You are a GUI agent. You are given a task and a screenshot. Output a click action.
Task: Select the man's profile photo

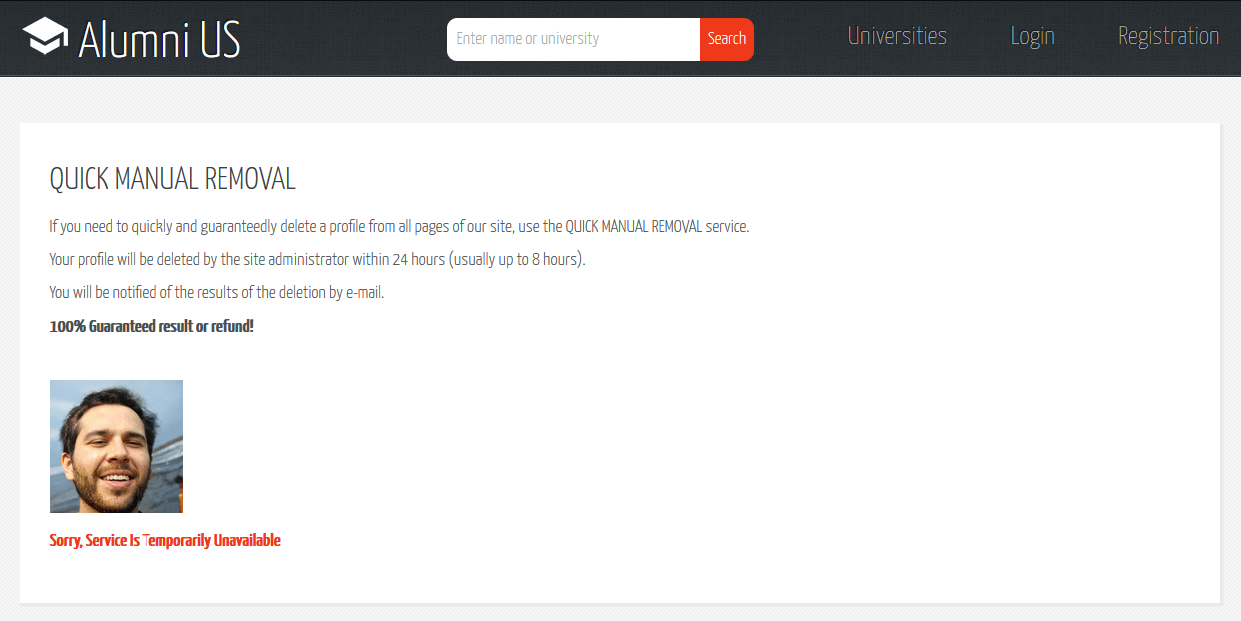click(116, 446)
